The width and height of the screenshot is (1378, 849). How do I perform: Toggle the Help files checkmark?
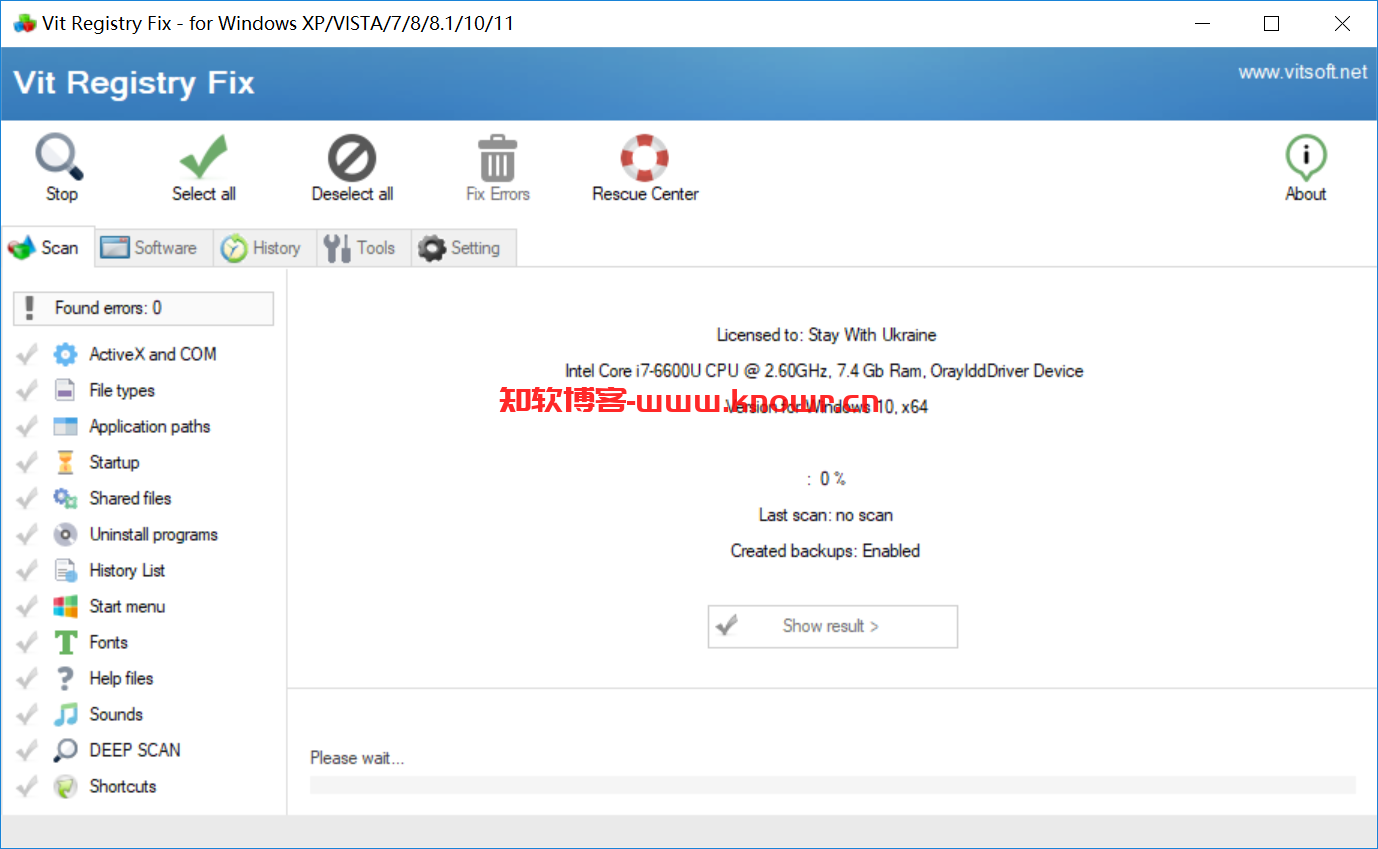tap(28, 678)
